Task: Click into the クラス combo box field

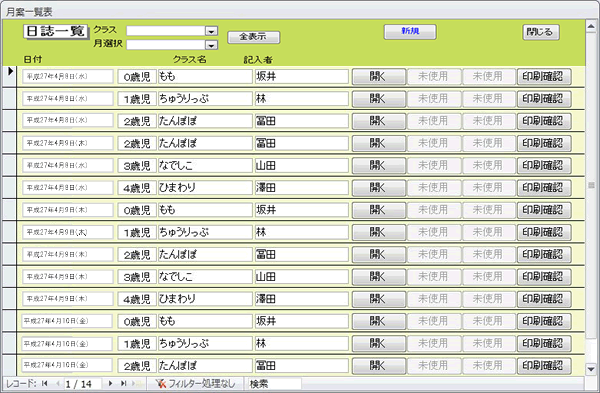Action: [x=166, y=31]
